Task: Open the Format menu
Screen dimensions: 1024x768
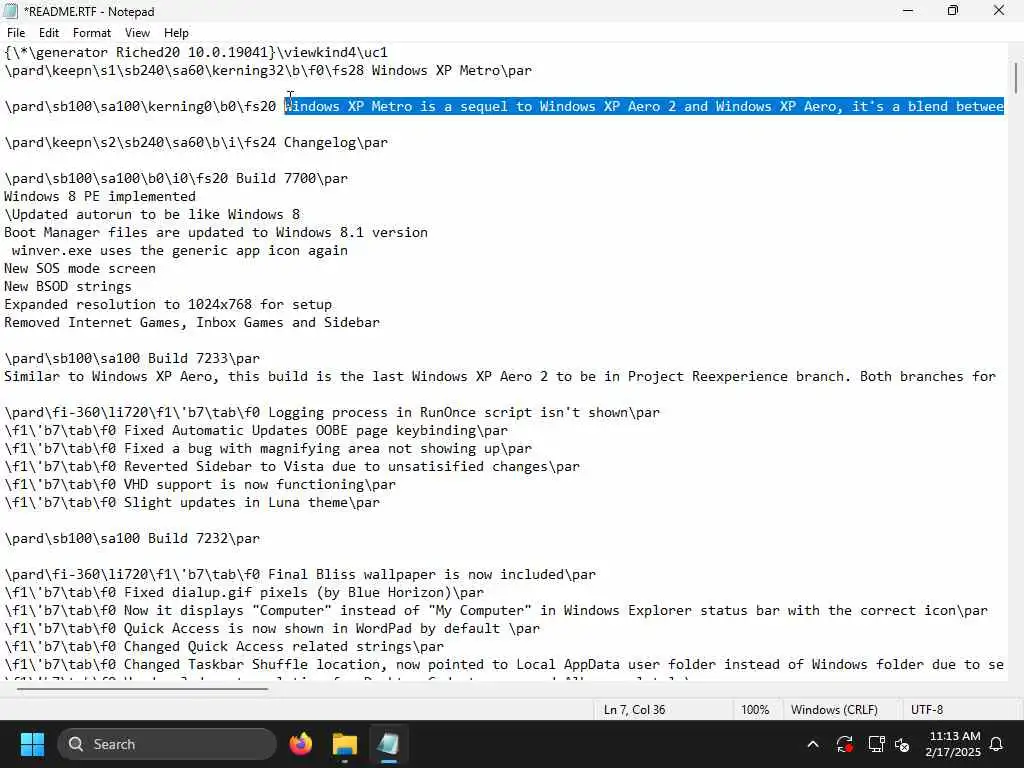Action: pos(91,33)
